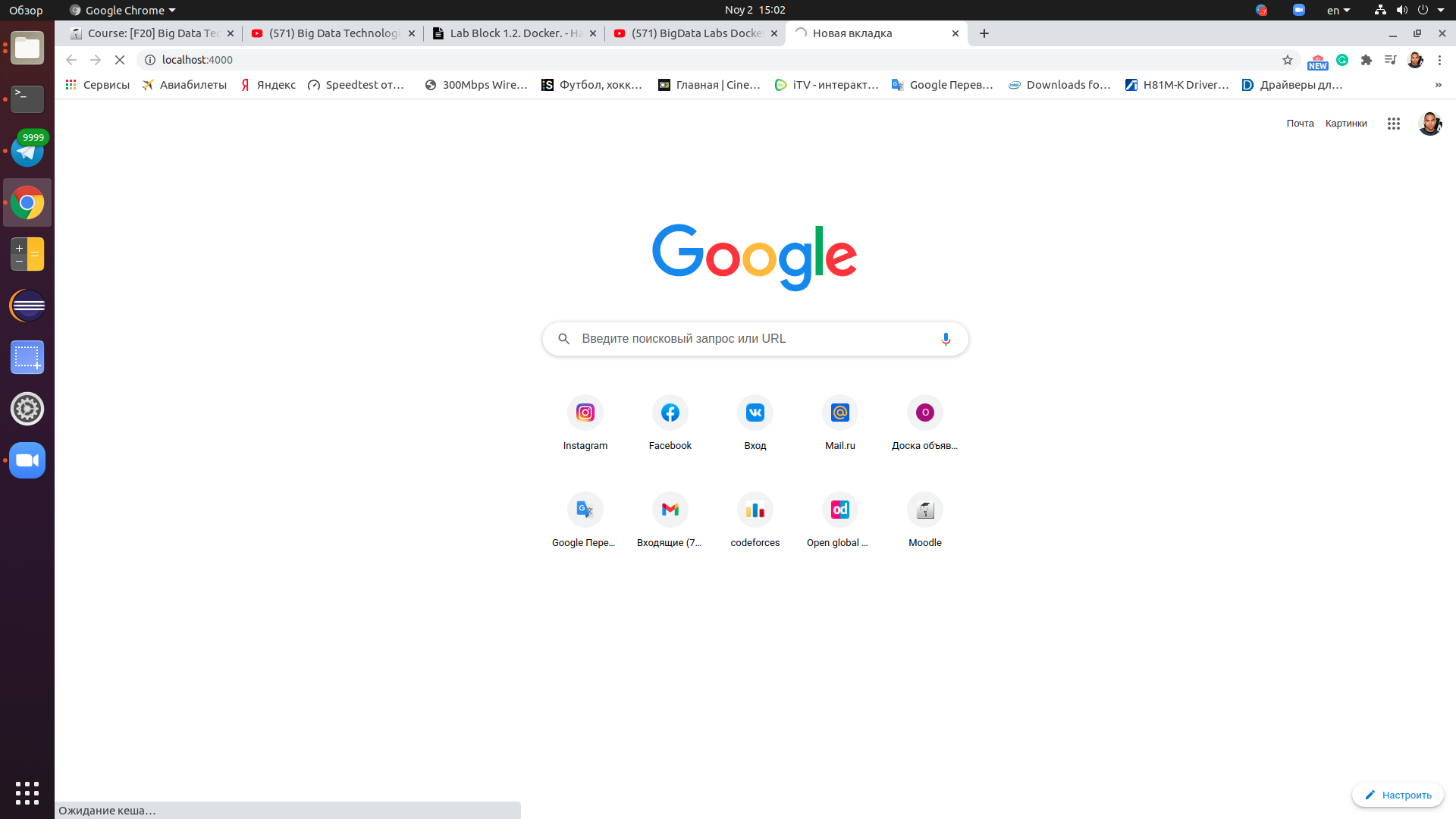Switch to the (571) BigData Labs Docker tab

pos(695,33)
